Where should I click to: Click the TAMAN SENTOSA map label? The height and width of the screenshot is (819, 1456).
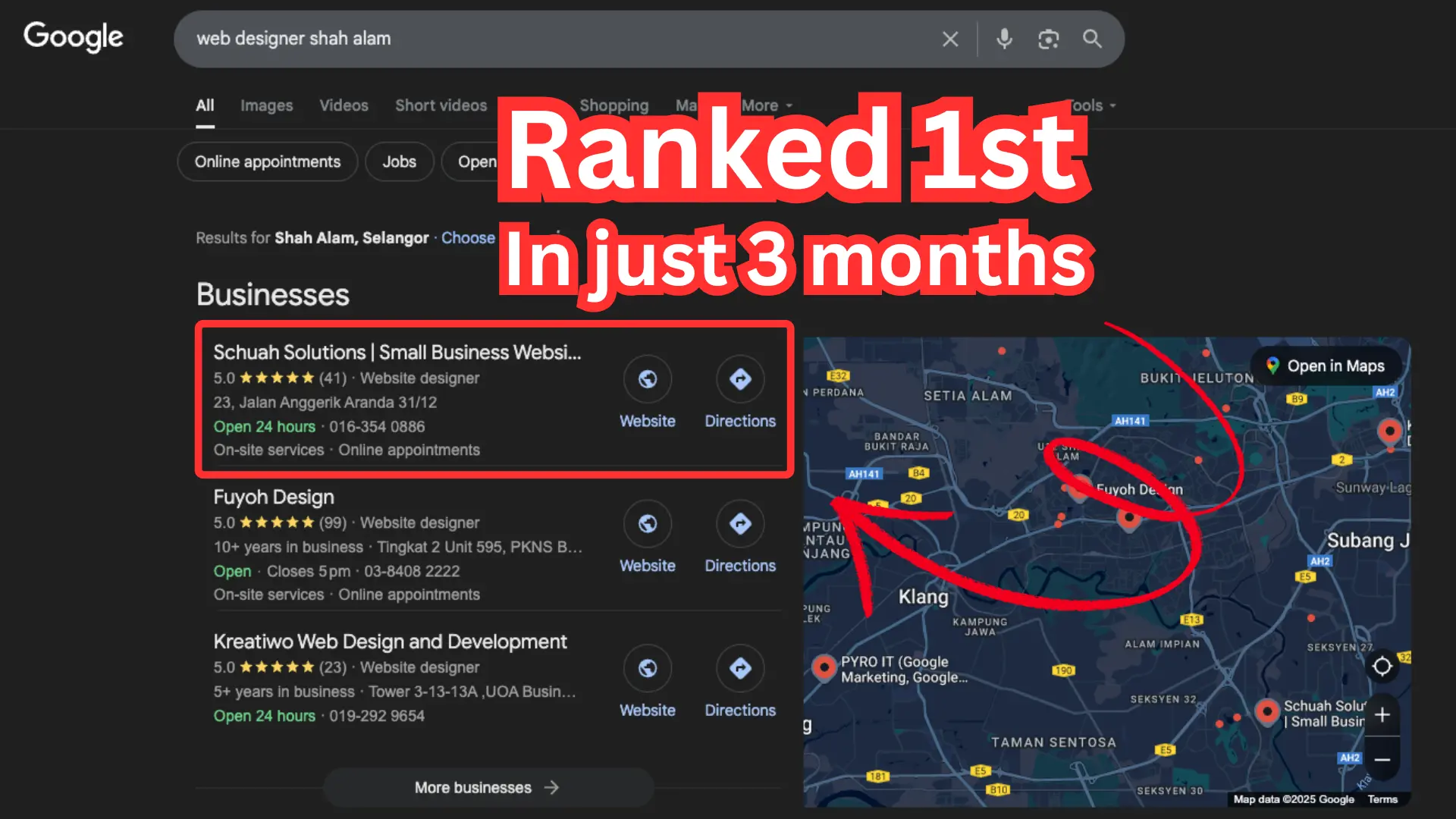(1053, 743)
